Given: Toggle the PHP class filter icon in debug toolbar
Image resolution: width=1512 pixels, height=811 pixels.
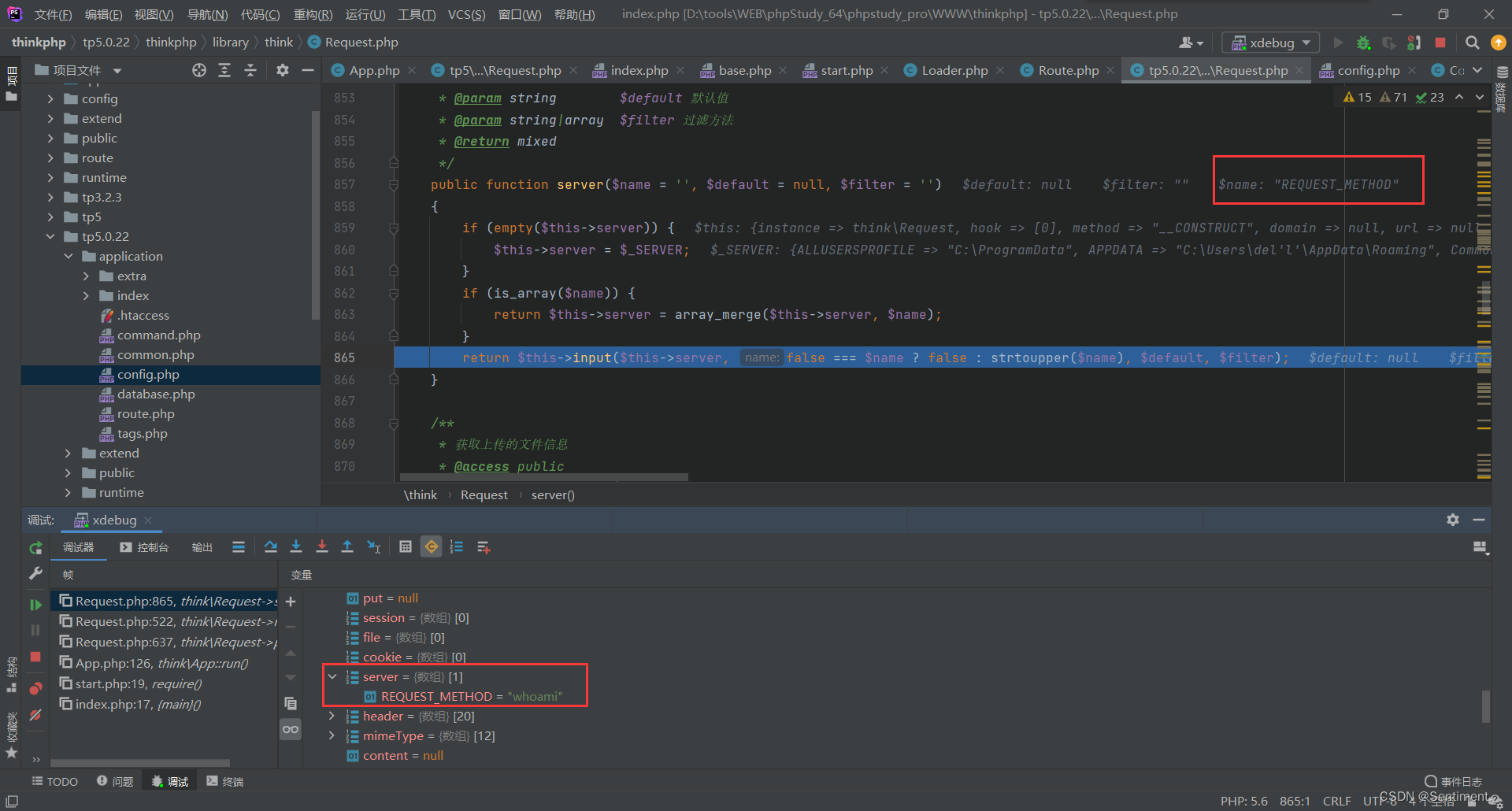Looking at the screenshot, I should 432,546.
